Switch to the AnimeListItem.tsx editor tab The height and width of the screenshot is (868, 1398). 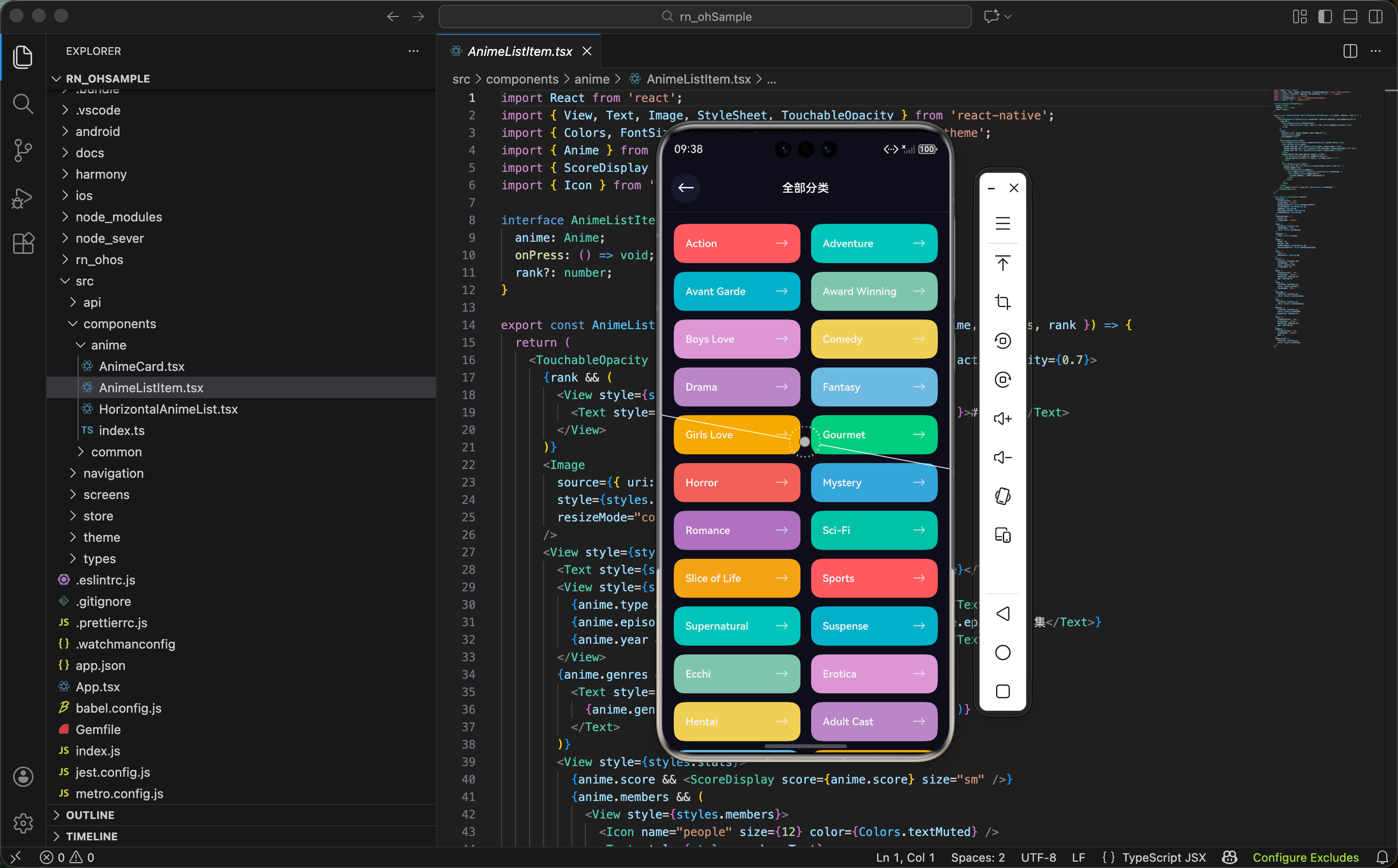[519, 51]
